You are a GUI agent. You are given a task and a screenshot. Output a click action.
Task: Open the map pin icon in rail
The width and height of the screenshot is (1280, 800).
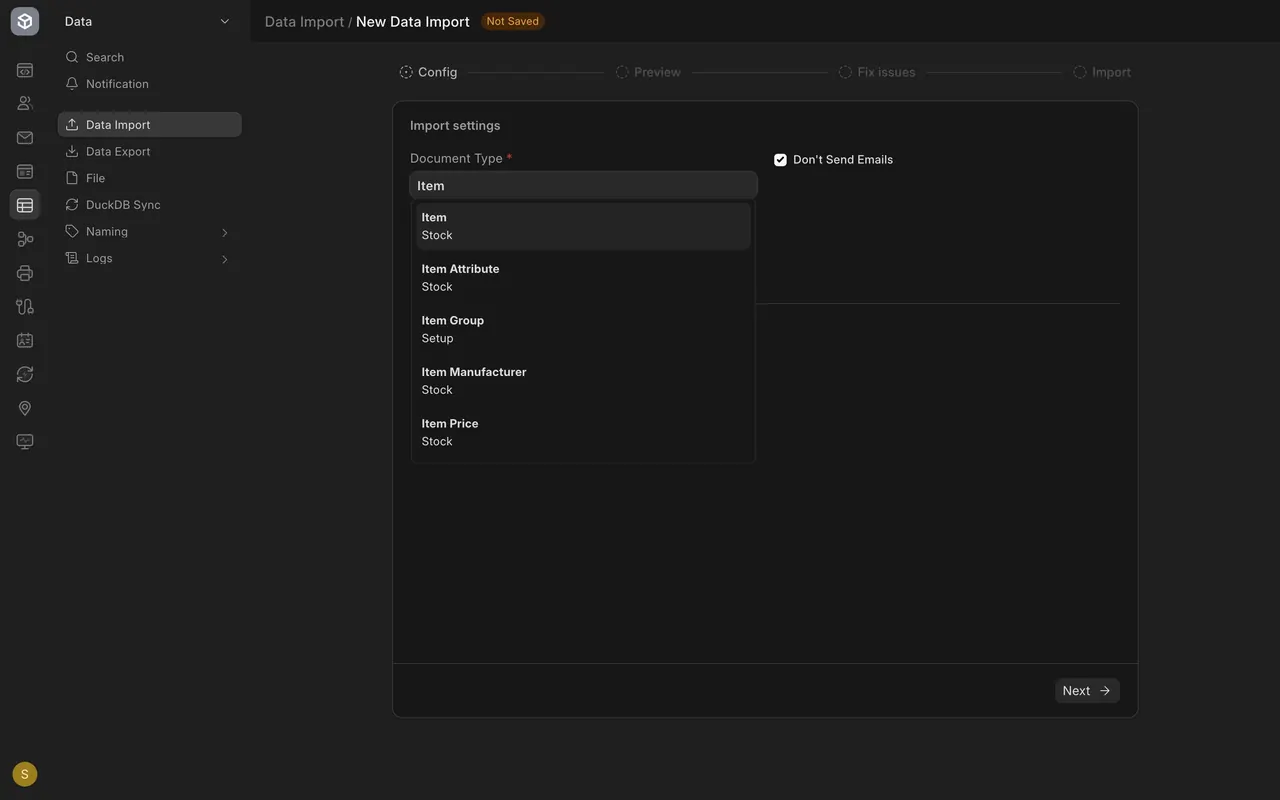[x=25, y=408]
